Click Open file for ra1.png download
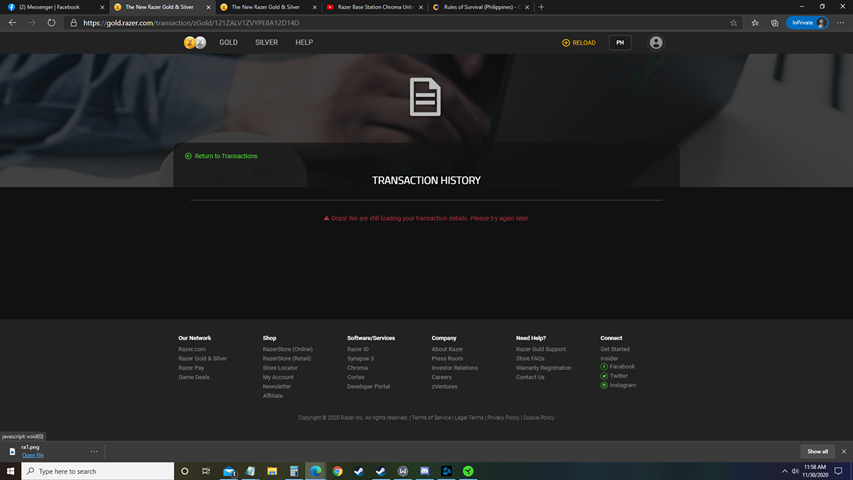Viewport: 853px width, 480px height. 33,455
